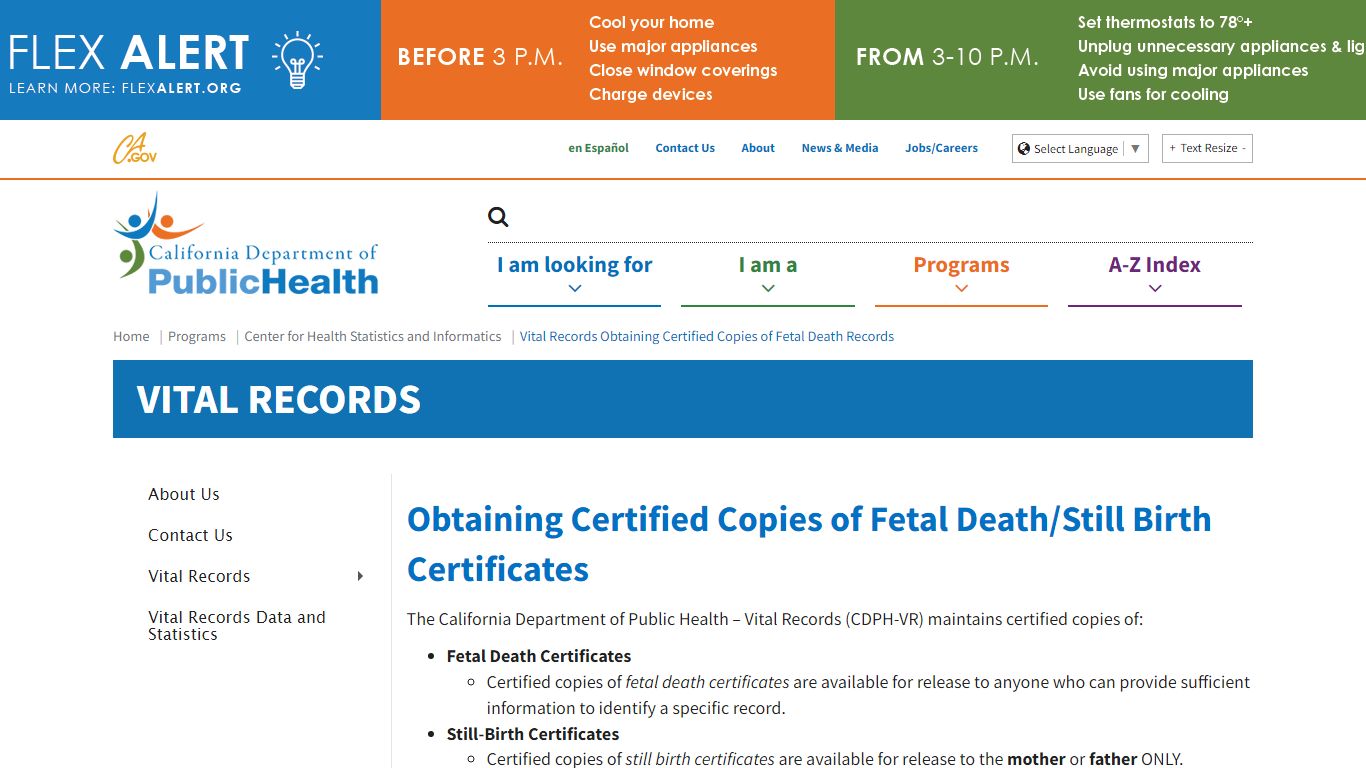
Task: Click the CA.gov logo icon
Action: (134, 149)
